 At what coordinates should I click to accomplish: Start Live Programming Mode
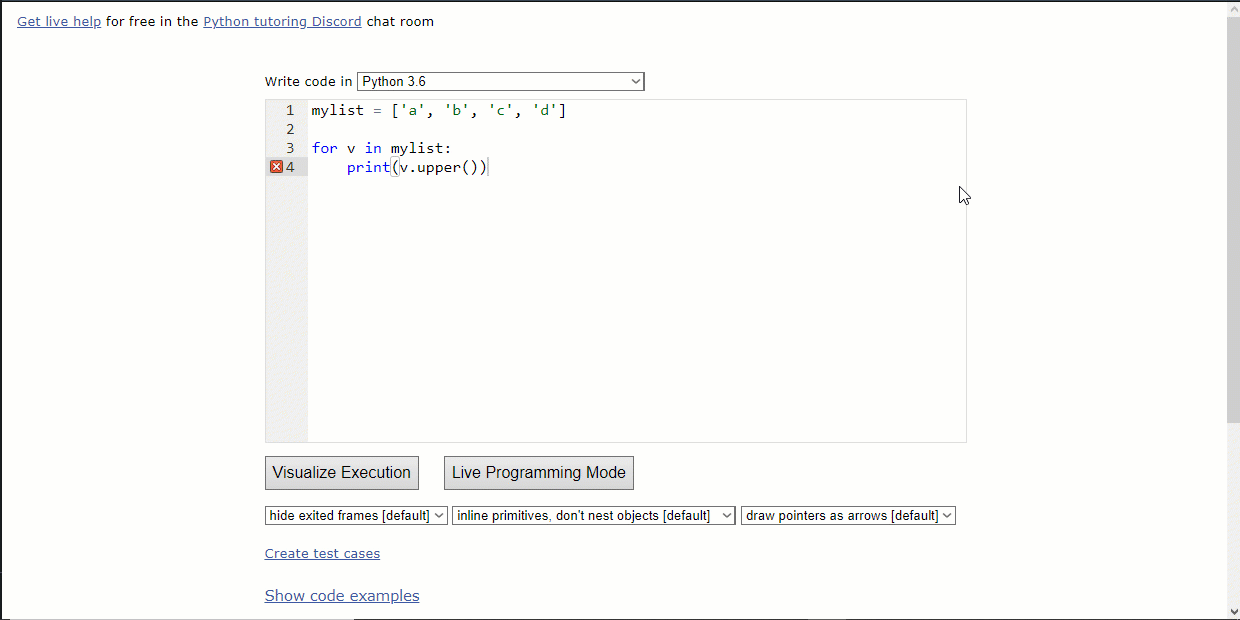(538, 473)
